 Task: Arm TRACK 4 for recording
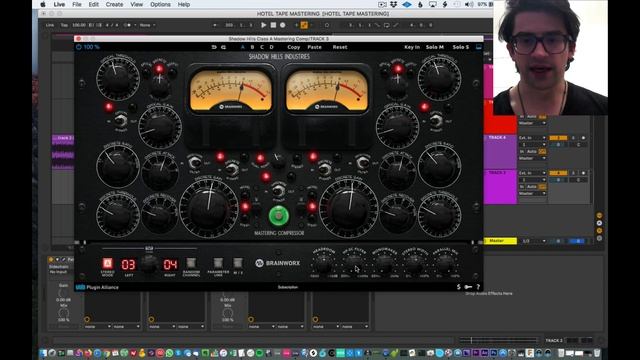pos(583,138)
